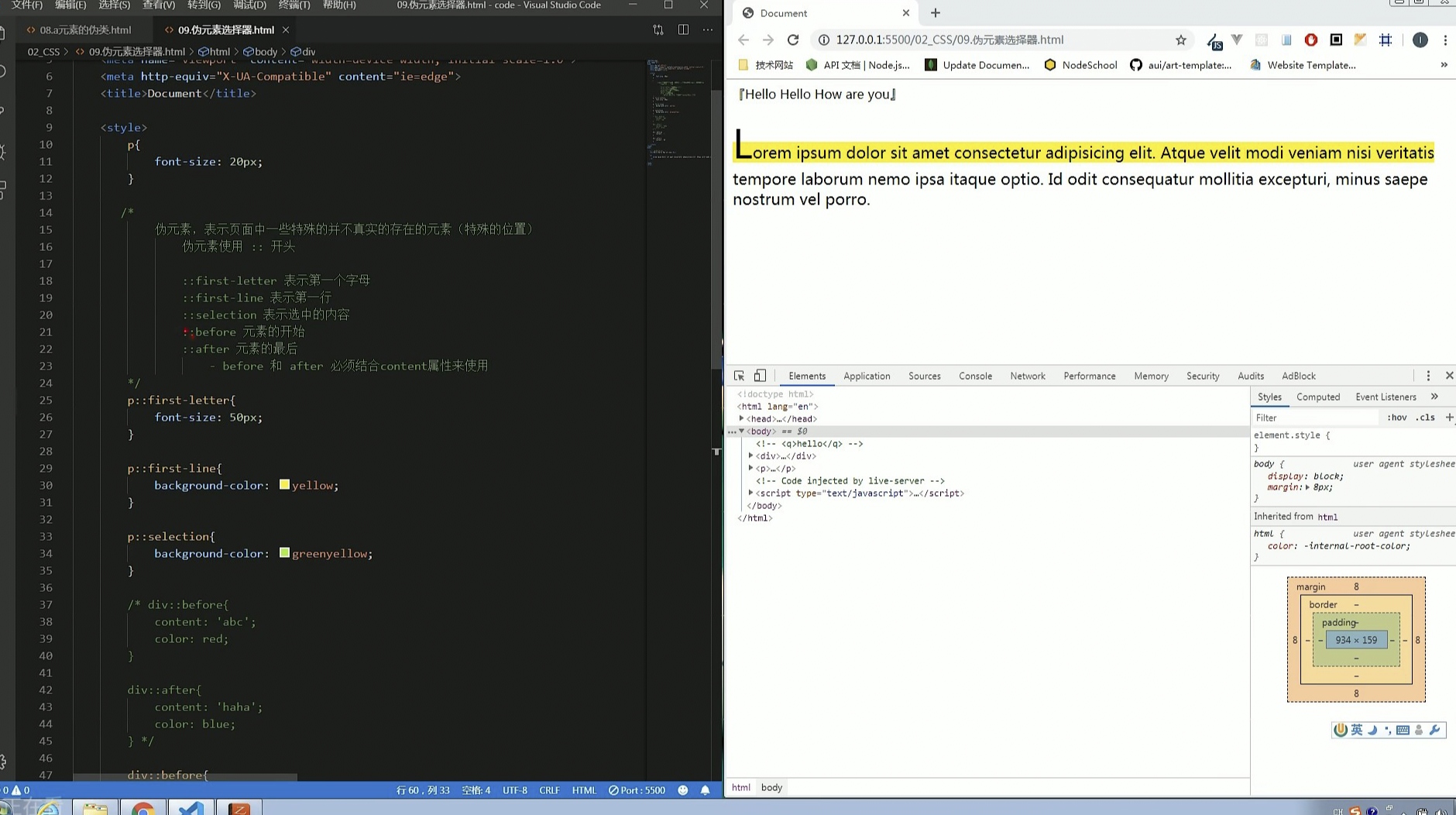Open the Event Listeners tab
Screen dimensions: 1456x815
(x=1386, y=397)
